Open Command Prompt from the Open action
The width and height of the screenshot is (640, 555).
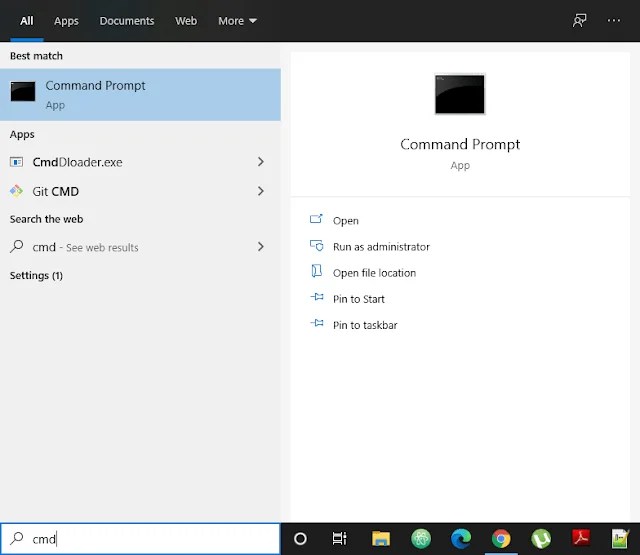(x=346, y=221)
